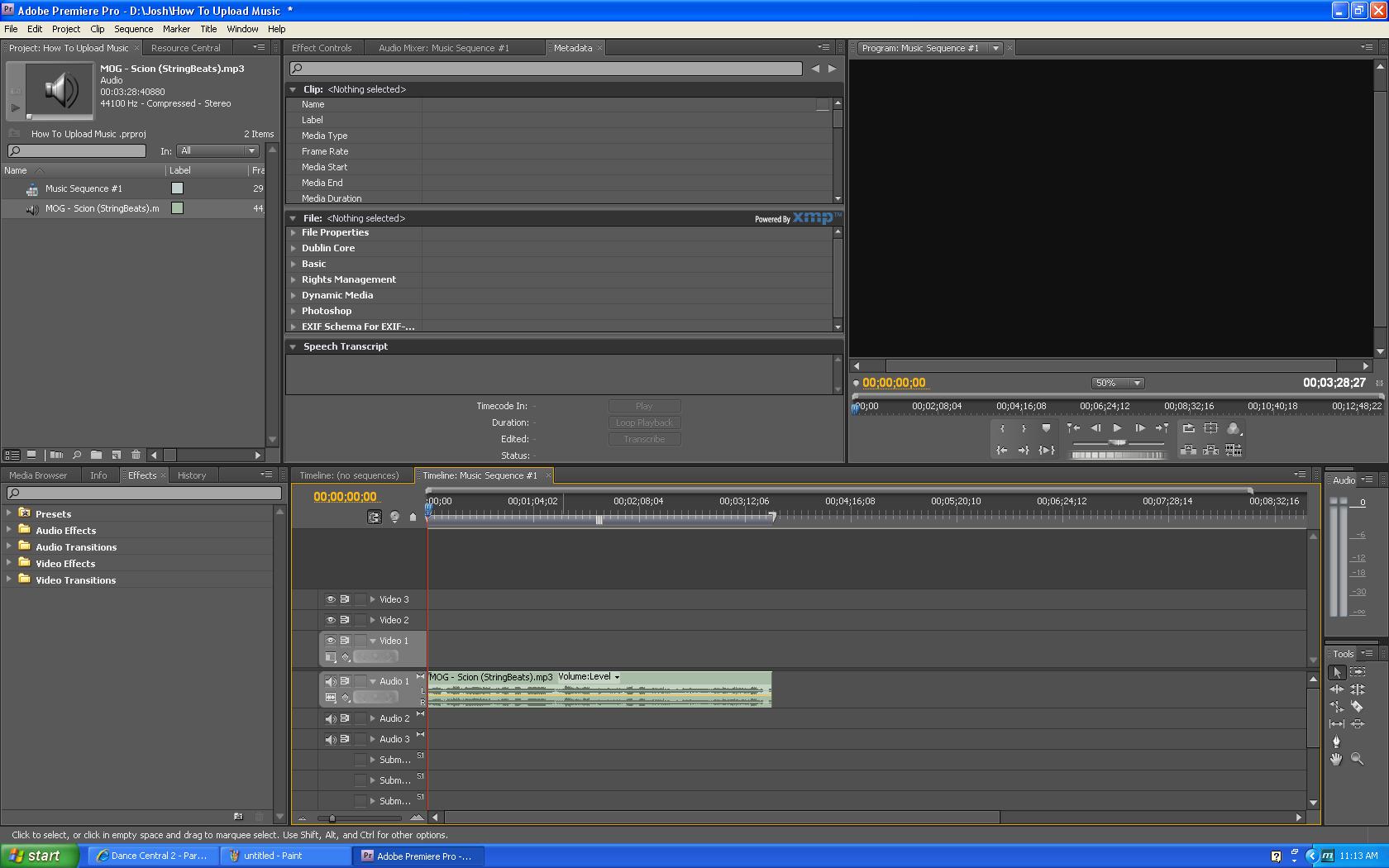Hide Video 2 track output
The width and height of the screenshot is (1389, 868).
tap(330, 620)
